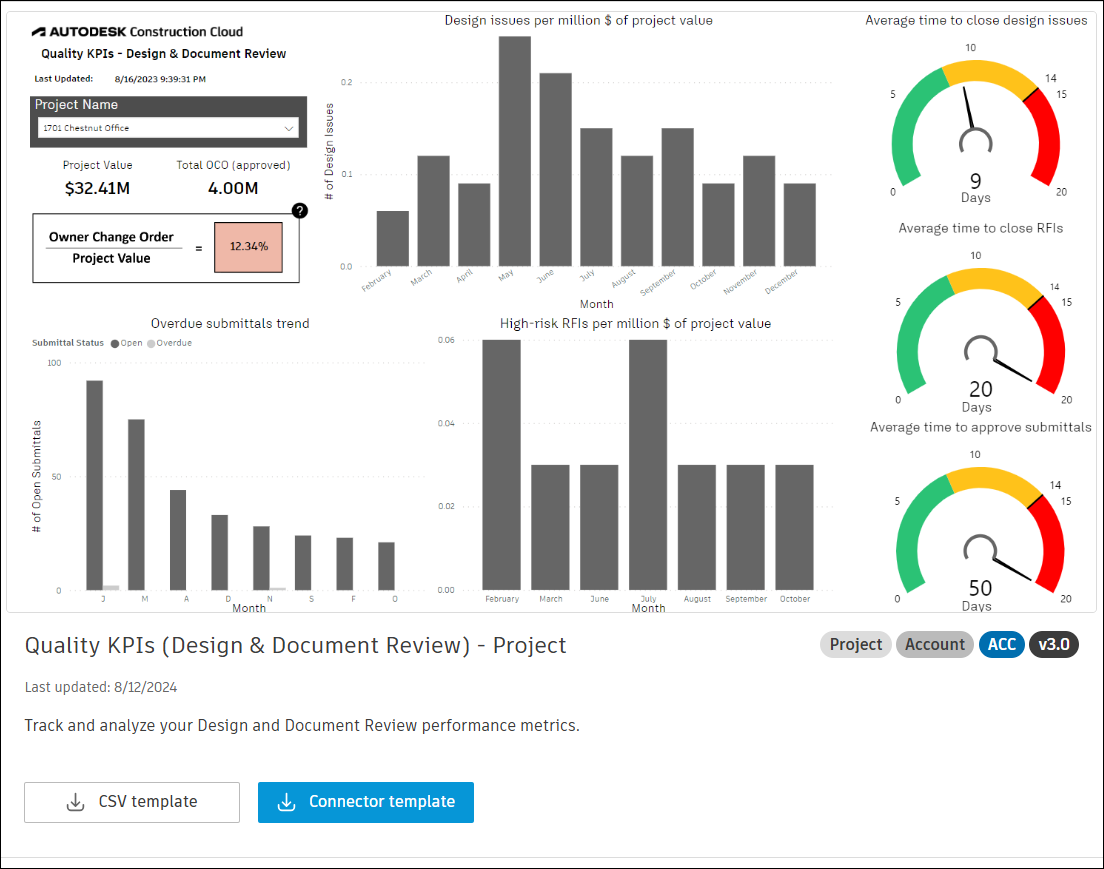Click the Open legend marker in submittals
Viewport: 1104px width, 869px height.
coord(115,344)
